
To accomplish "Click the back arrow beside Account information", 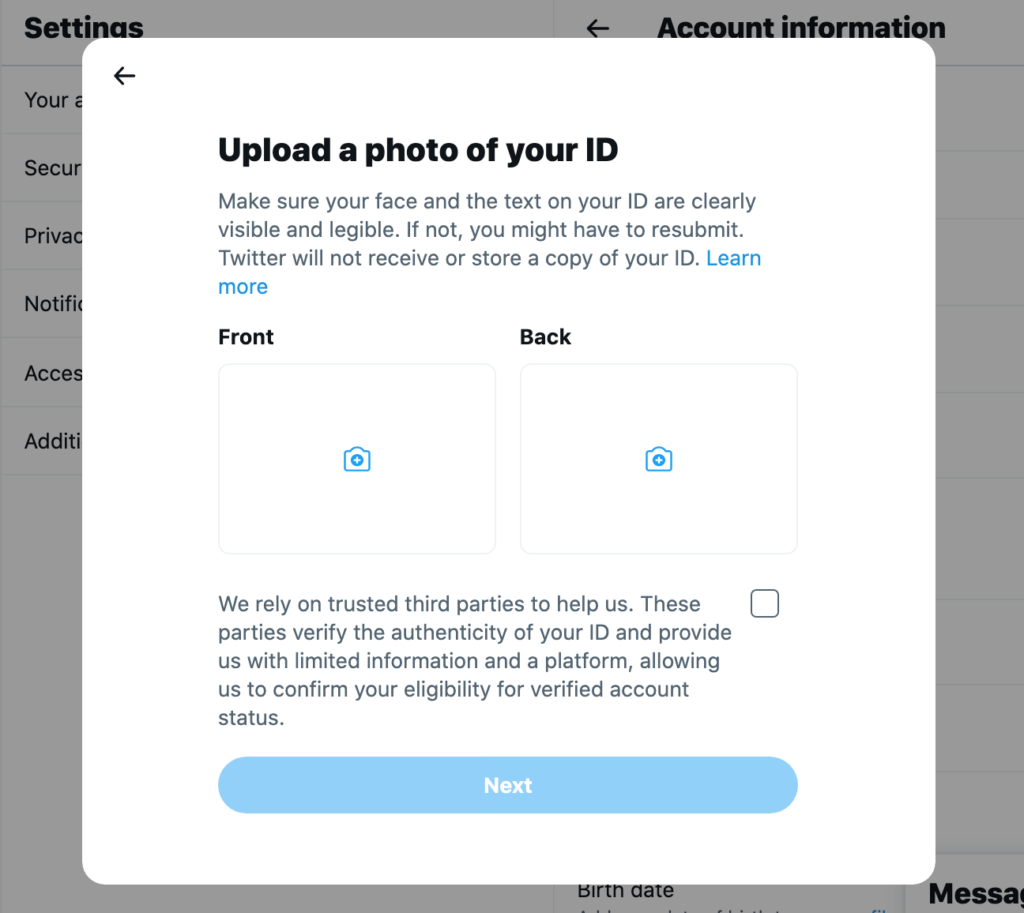I will (x=598, y=28).
